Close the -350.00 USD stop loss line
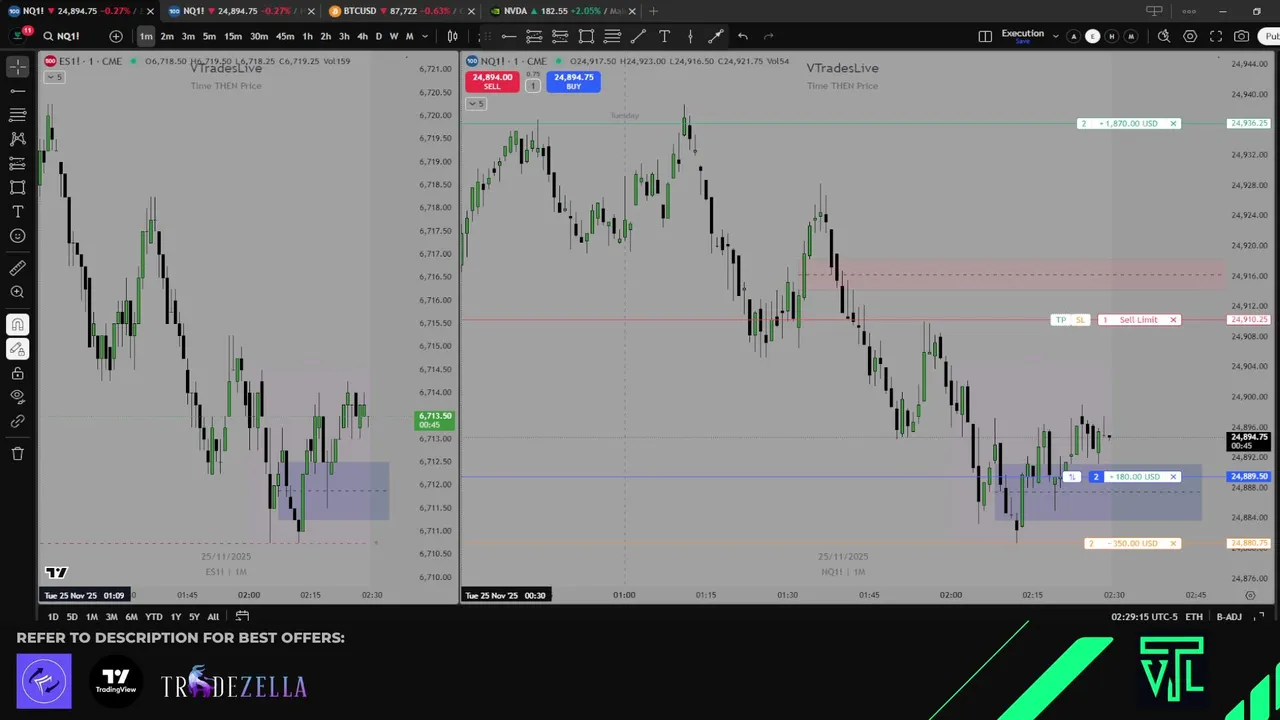This screenshot has height=720, width=1280. (x=1173, y=543)
